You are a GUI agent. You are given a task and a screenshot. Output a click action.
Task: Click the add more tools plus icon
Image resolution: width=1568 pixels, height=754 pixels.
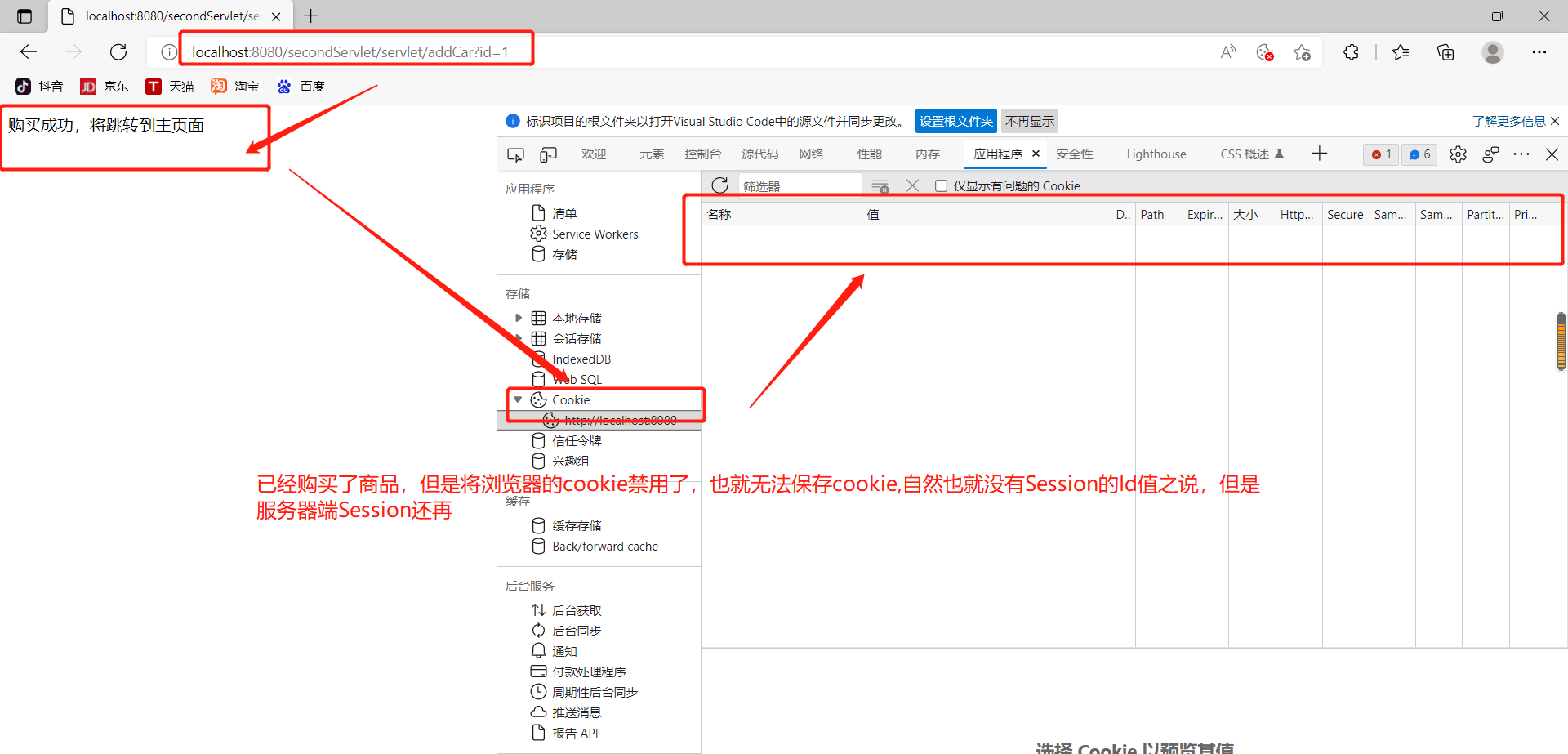click(x=1320, y=154)
